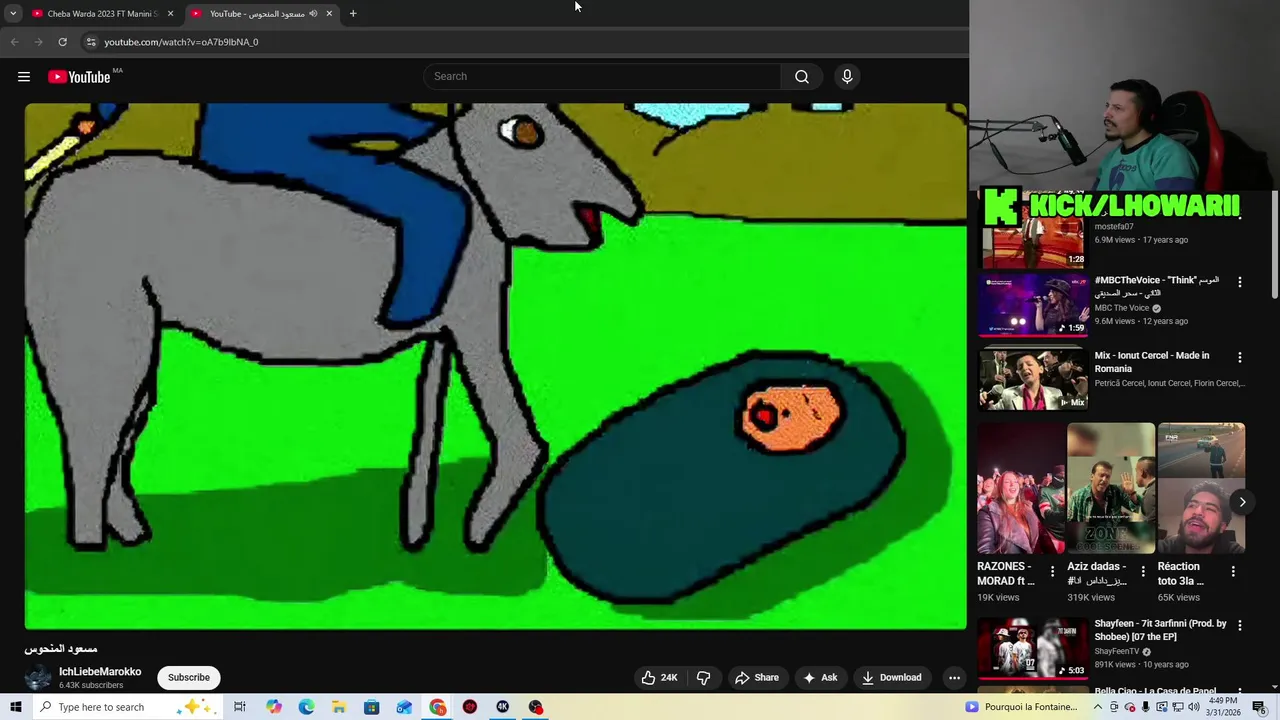Start voice search with microphone icon
The height and width of the screenshot is (720, 1280).
click(x=847, y=76)
